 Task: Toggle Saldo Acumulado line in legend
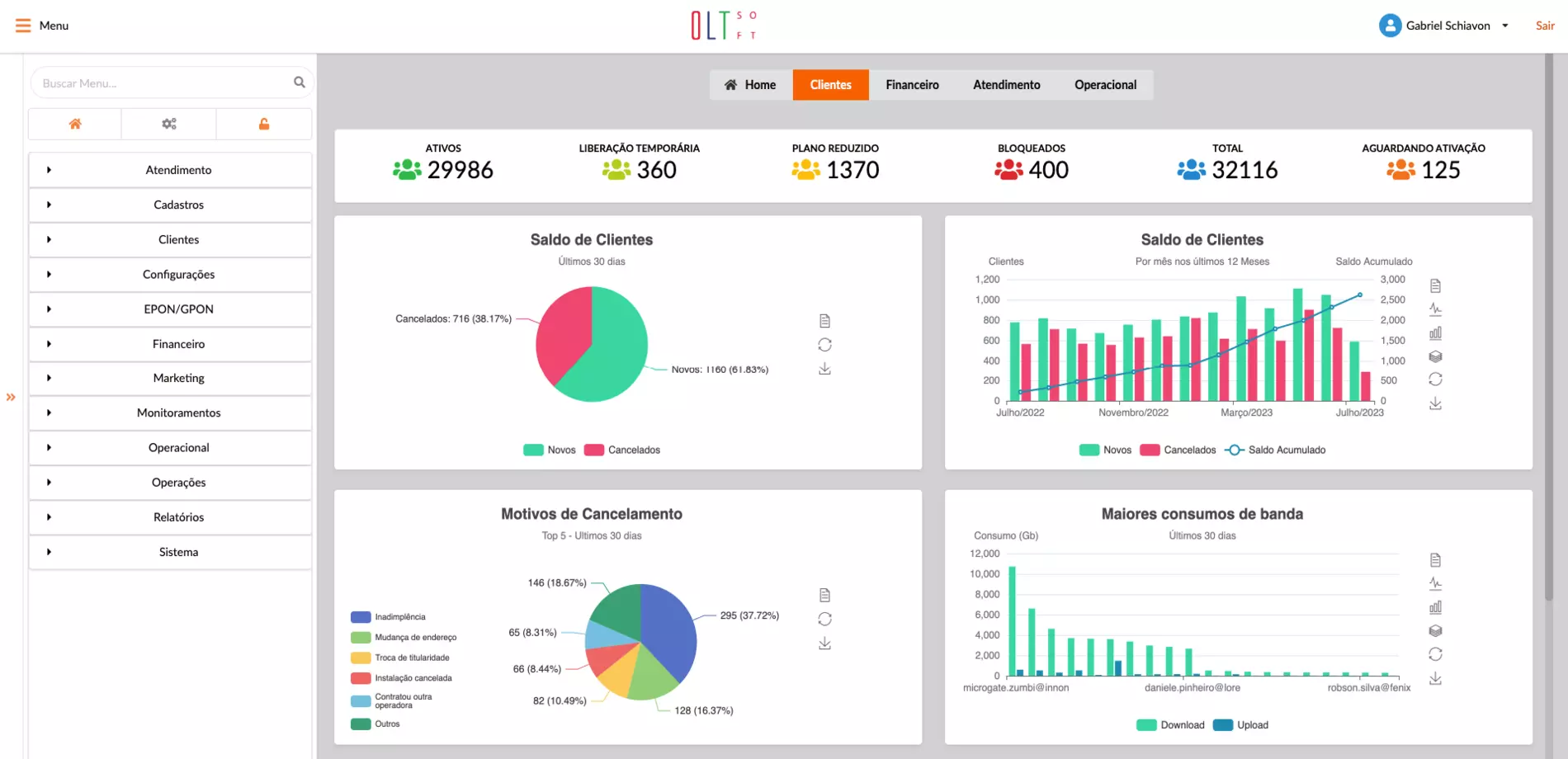coord(1275,450)
